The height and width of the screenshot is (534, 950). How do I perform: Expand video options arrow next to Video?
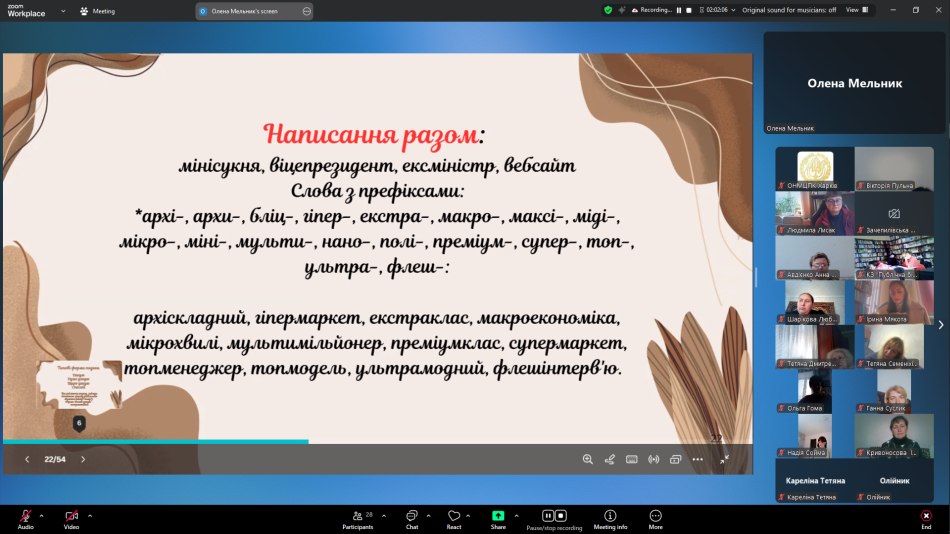[x=90, y=516]
